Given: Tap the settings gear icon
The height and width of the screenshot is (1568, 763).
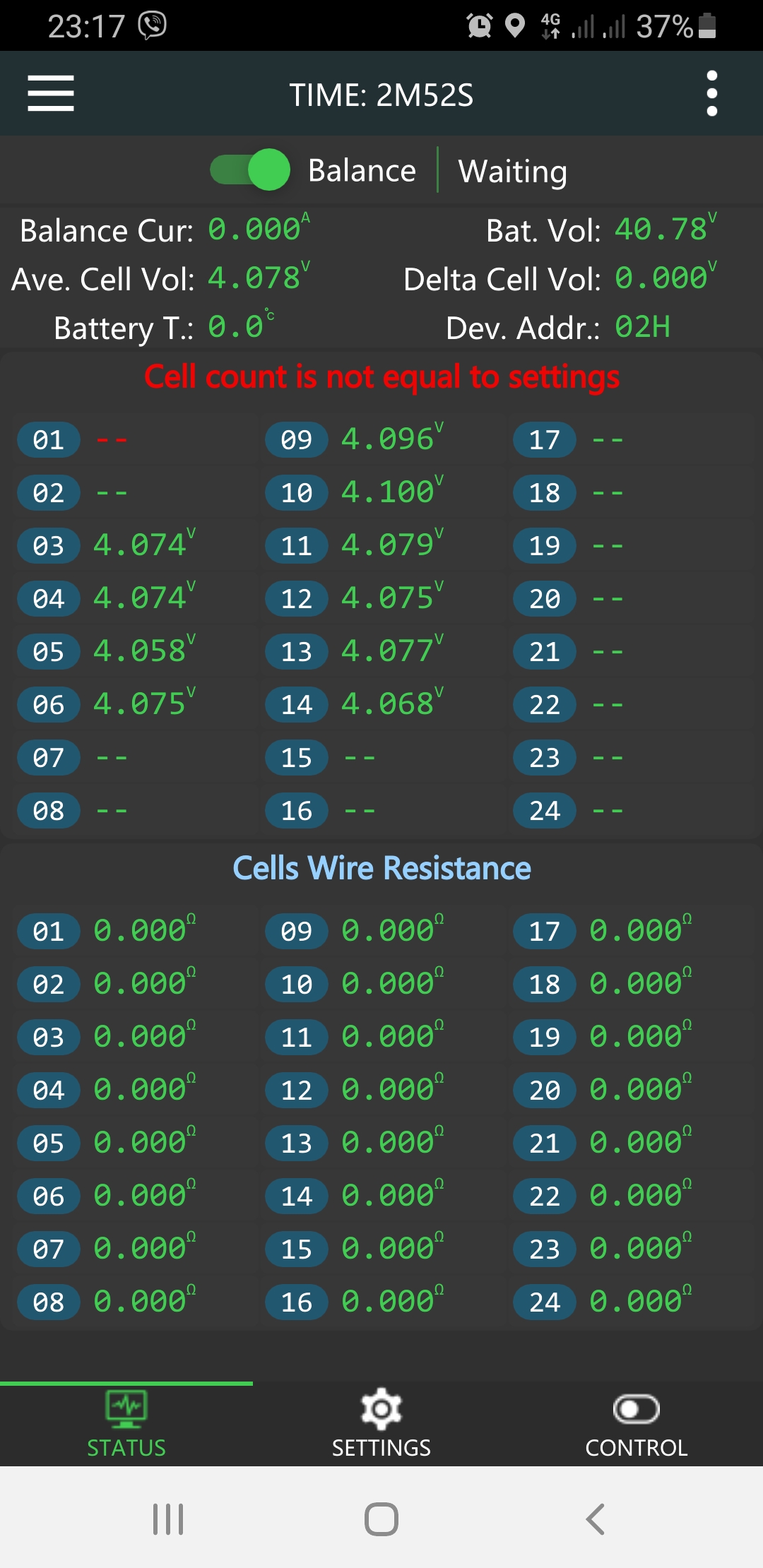Looking at the screenshot, I should click(381, 1409).
